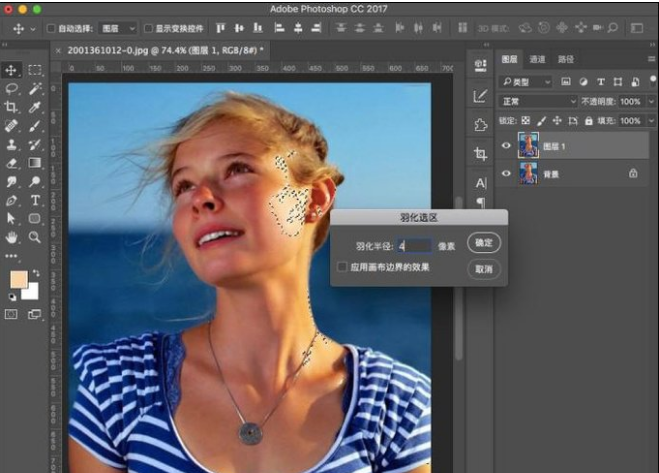Select the Magic Wand tool
This screenshot has width=659, height=473.
click(35, 88)
